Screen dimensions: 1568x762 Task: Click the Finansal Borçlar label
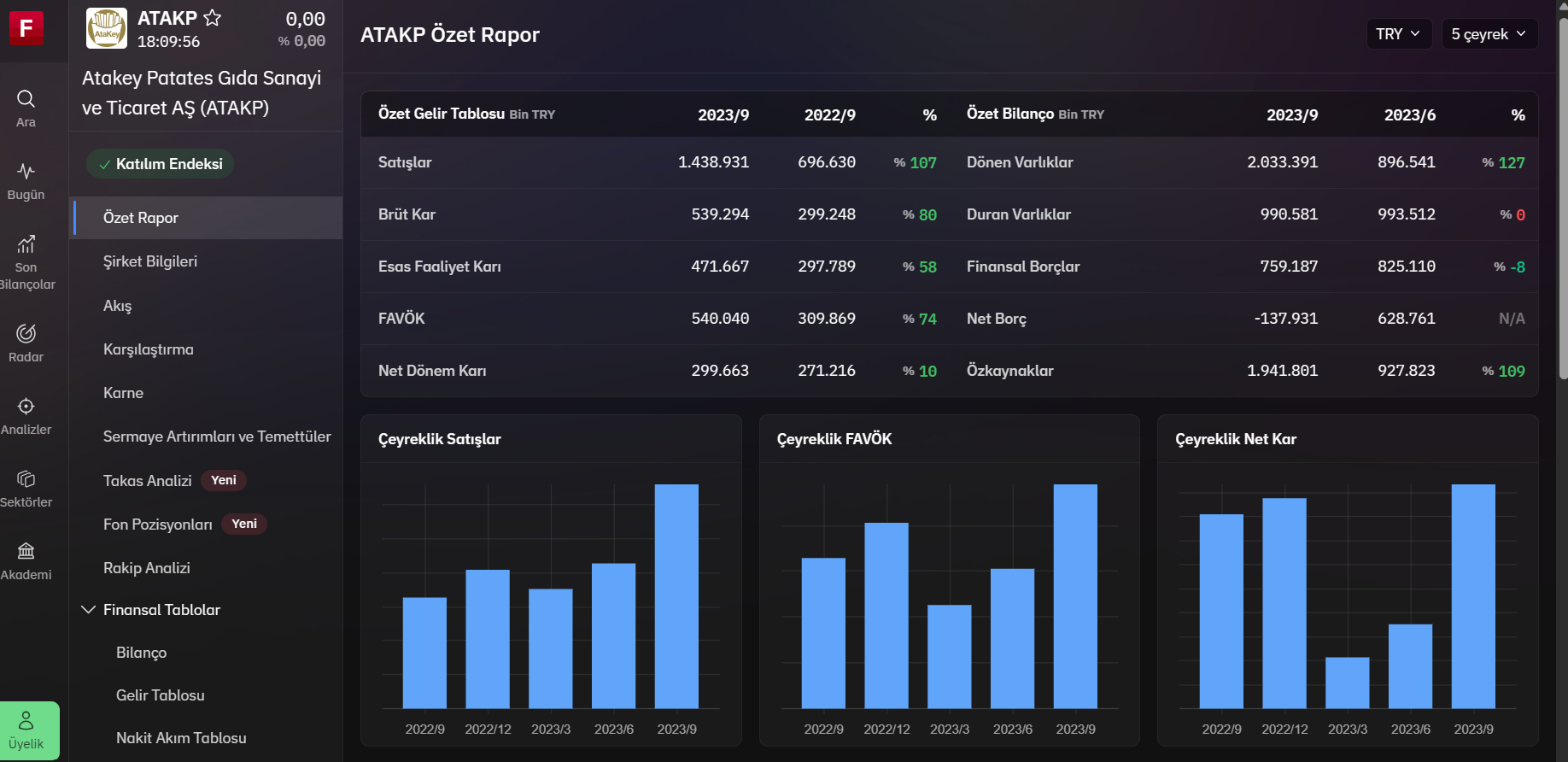click(x=1023, y=267)
